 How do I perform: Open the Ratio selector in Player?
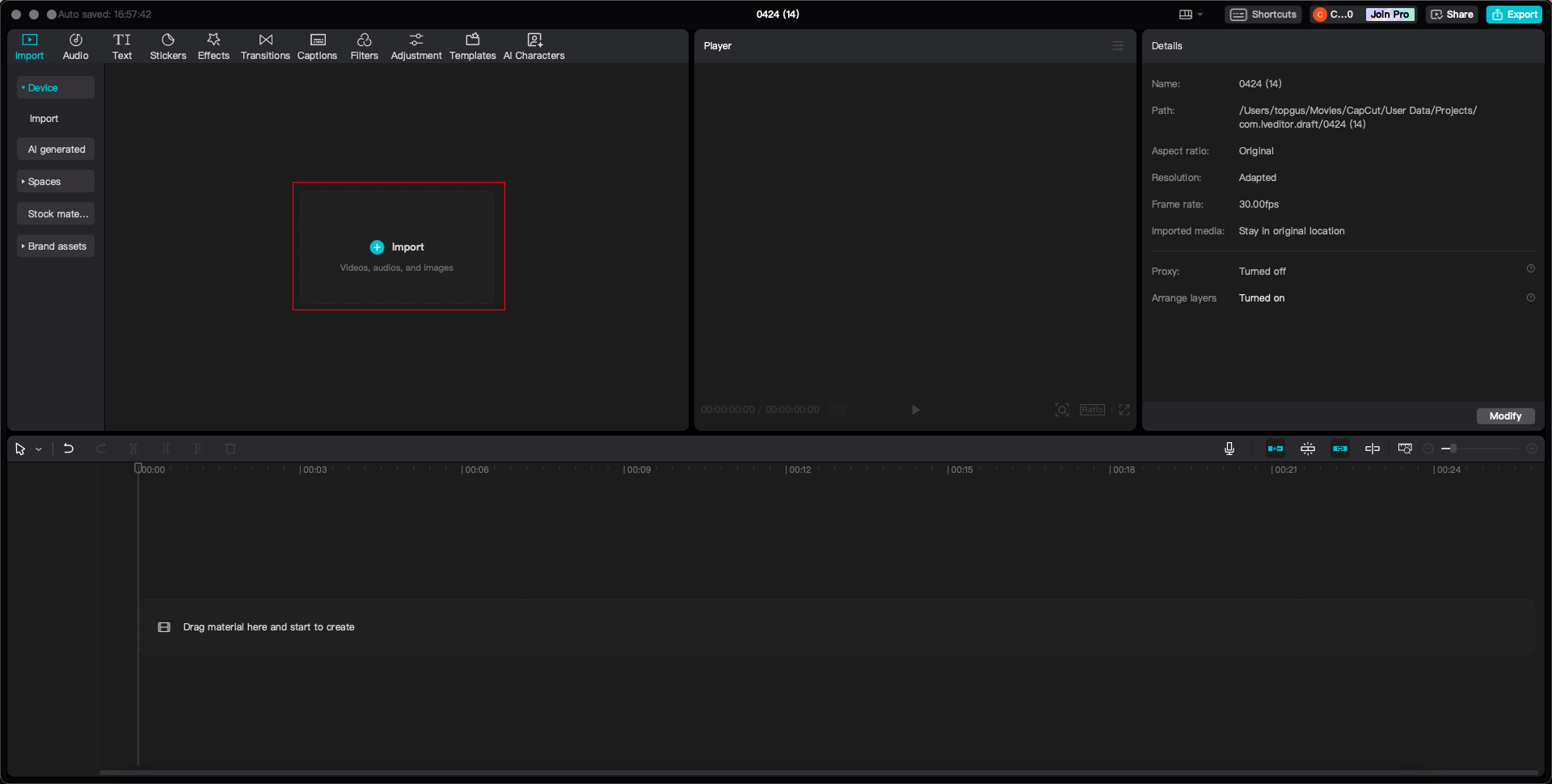tap(1092, 410)
